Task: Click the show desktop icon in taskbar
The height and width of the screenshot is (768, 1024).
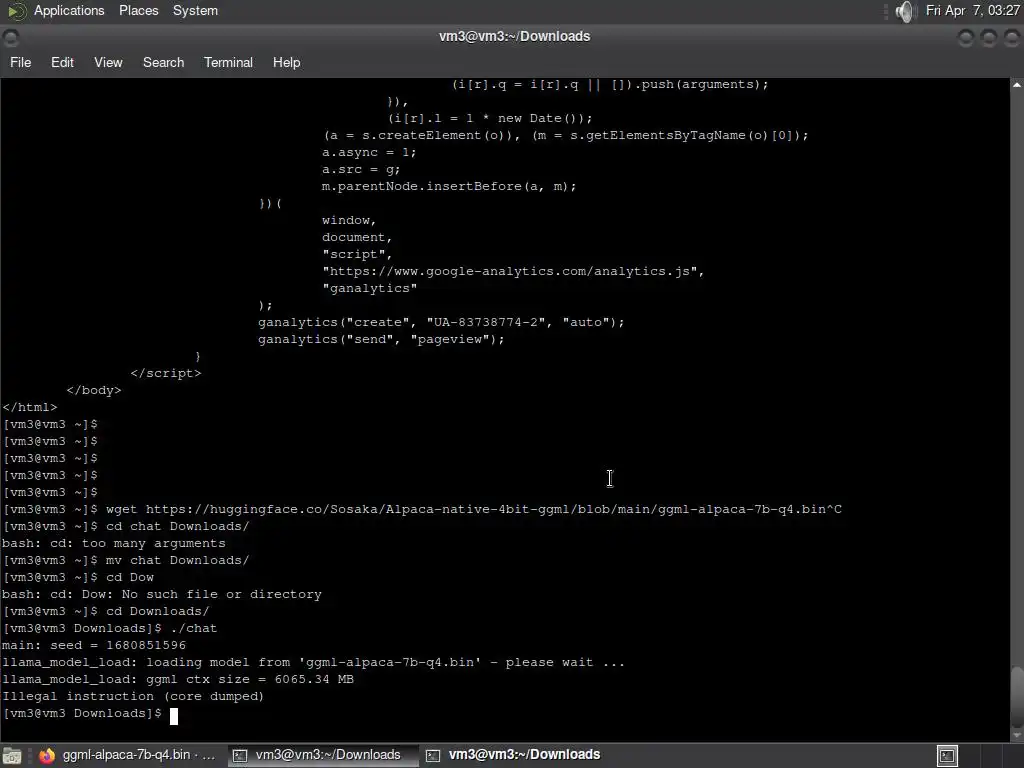Action: [x=12, y=756]
